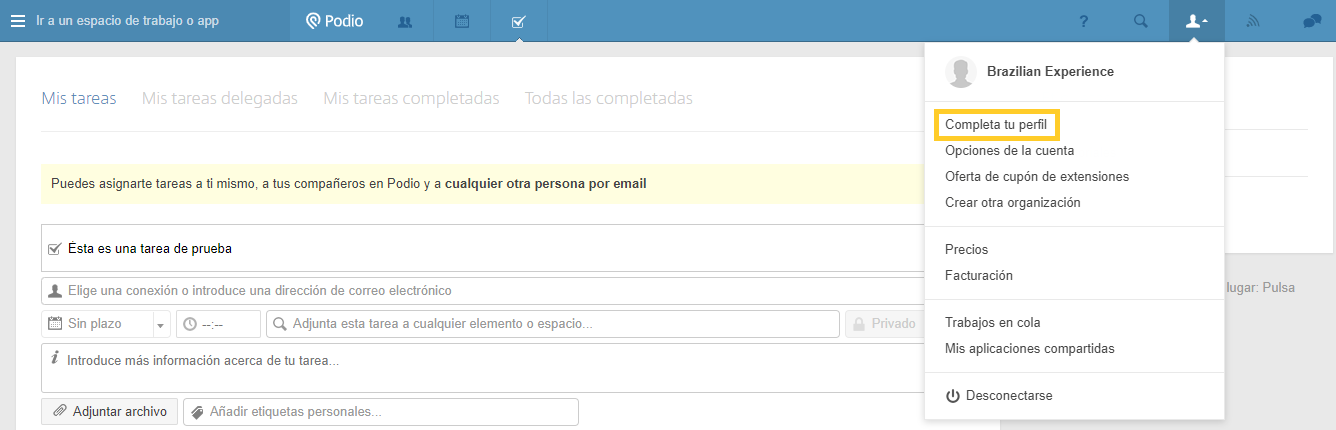This screenshot has width=1336, height=430.
Task: Open the contacts people icon in navbar
Action: pos(405,21)
